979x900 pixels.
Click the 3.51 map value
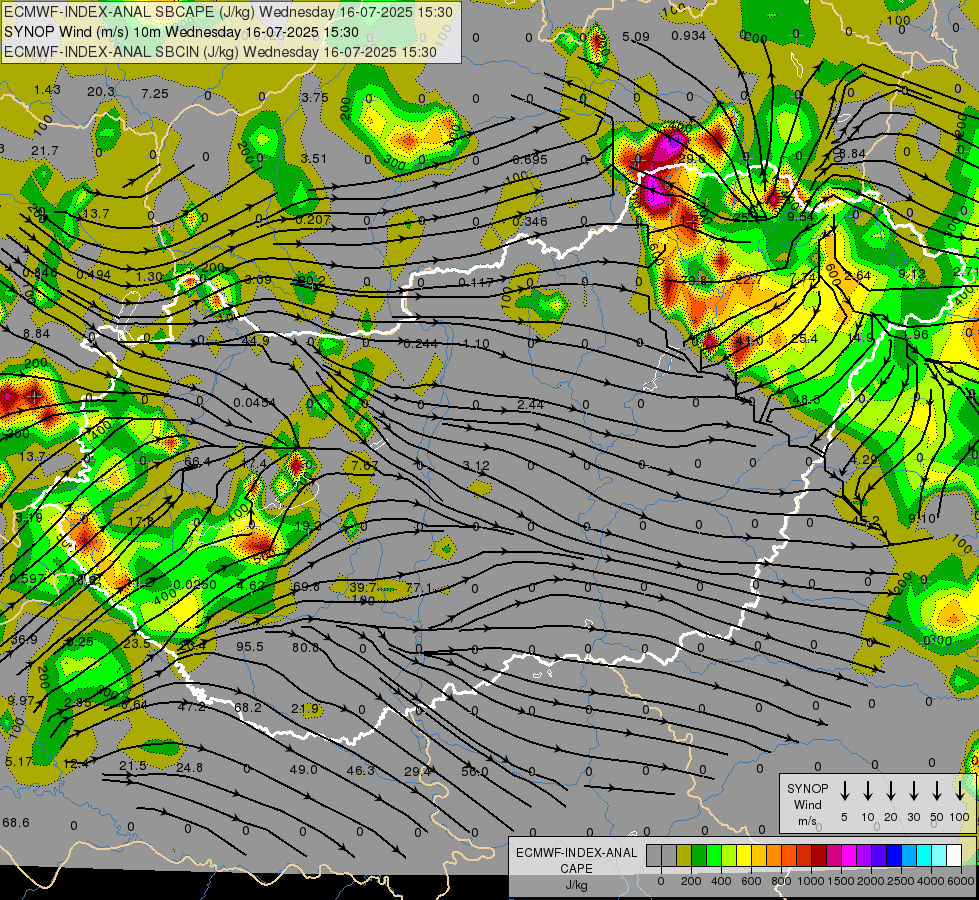coord(313,159)
